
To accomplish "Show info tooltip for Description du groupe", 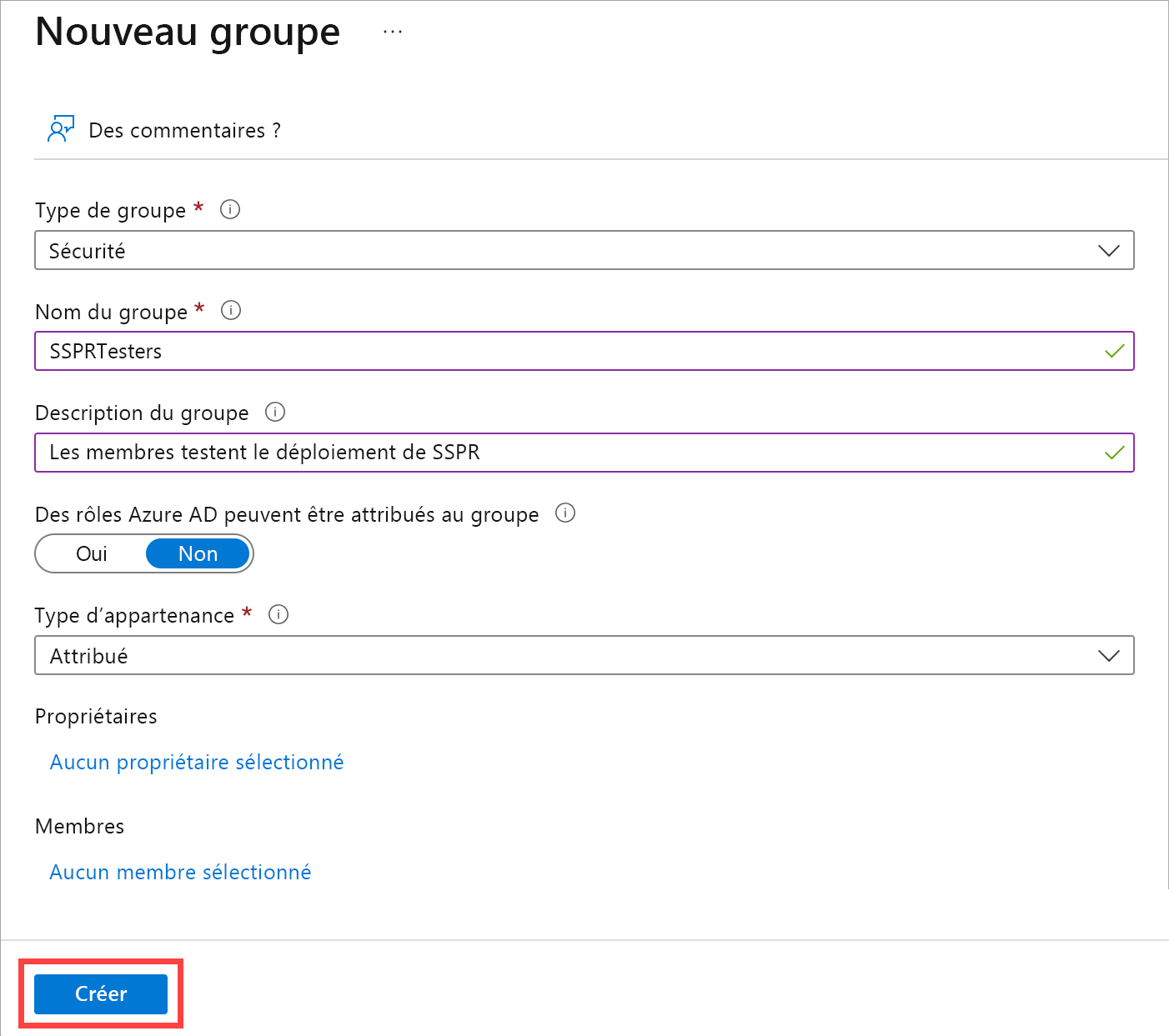I will (x=275, y=412).
